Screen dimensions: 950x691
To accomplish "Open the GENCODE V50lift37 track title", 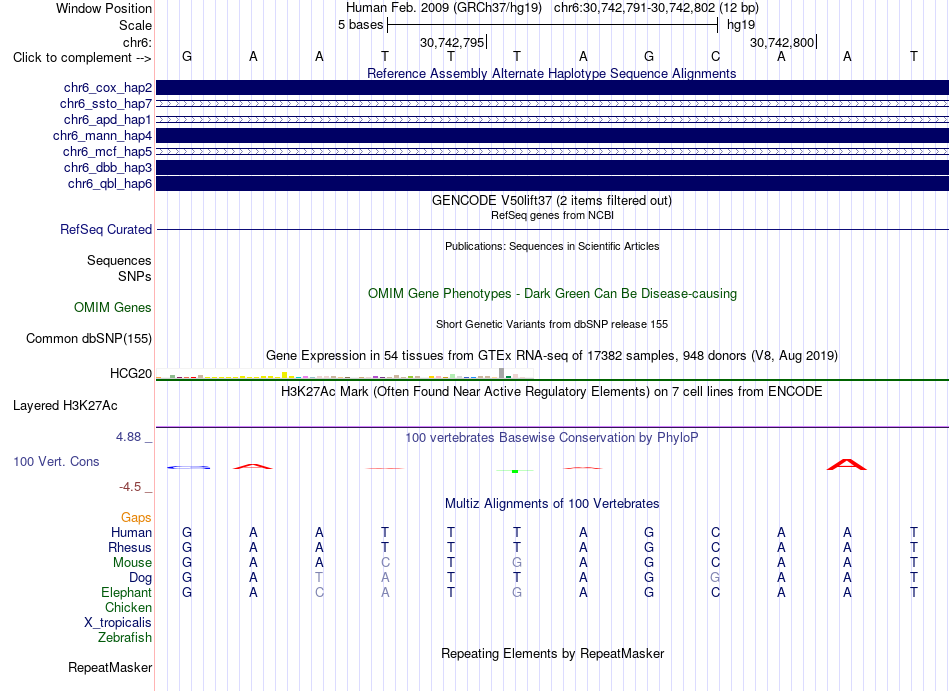I will [x=551, y=200].
